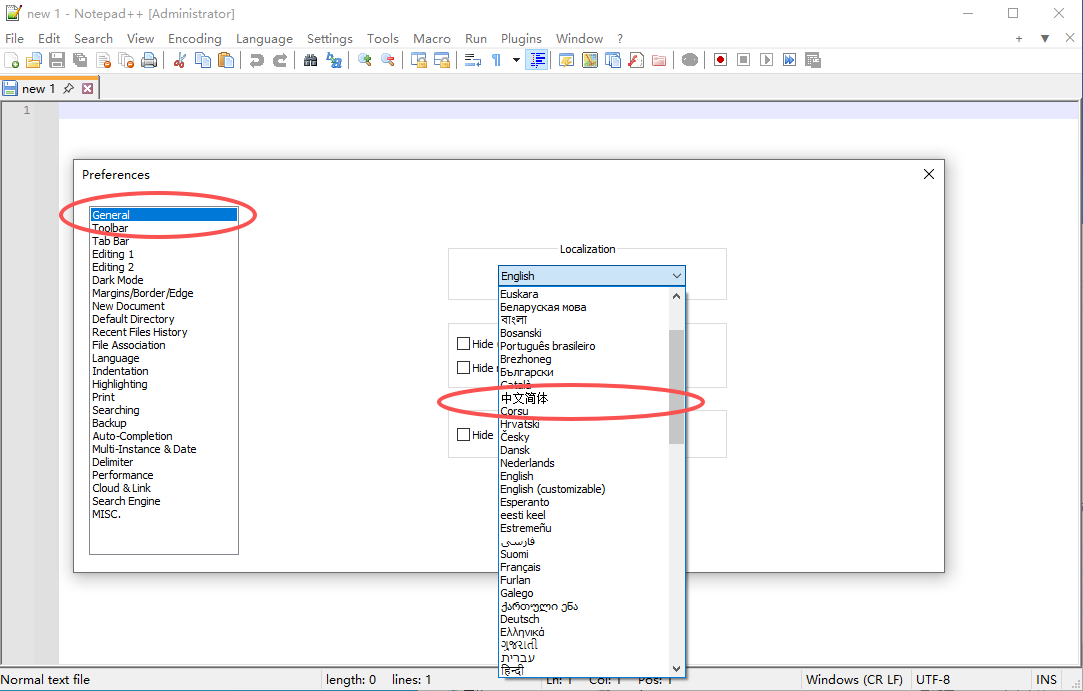This screenshot has width=1083, height=691.
Task: Choose 中文简体 from the language list
Action: (524, 398)
